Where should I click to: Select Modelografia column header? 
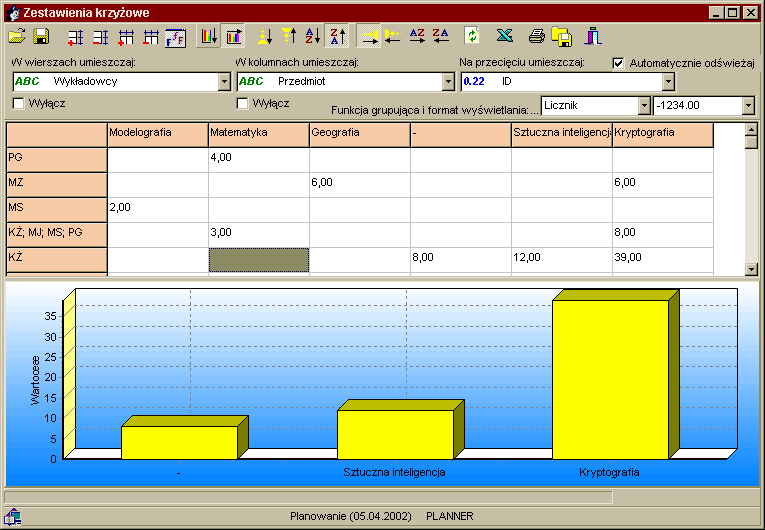(x=158, y=135)
